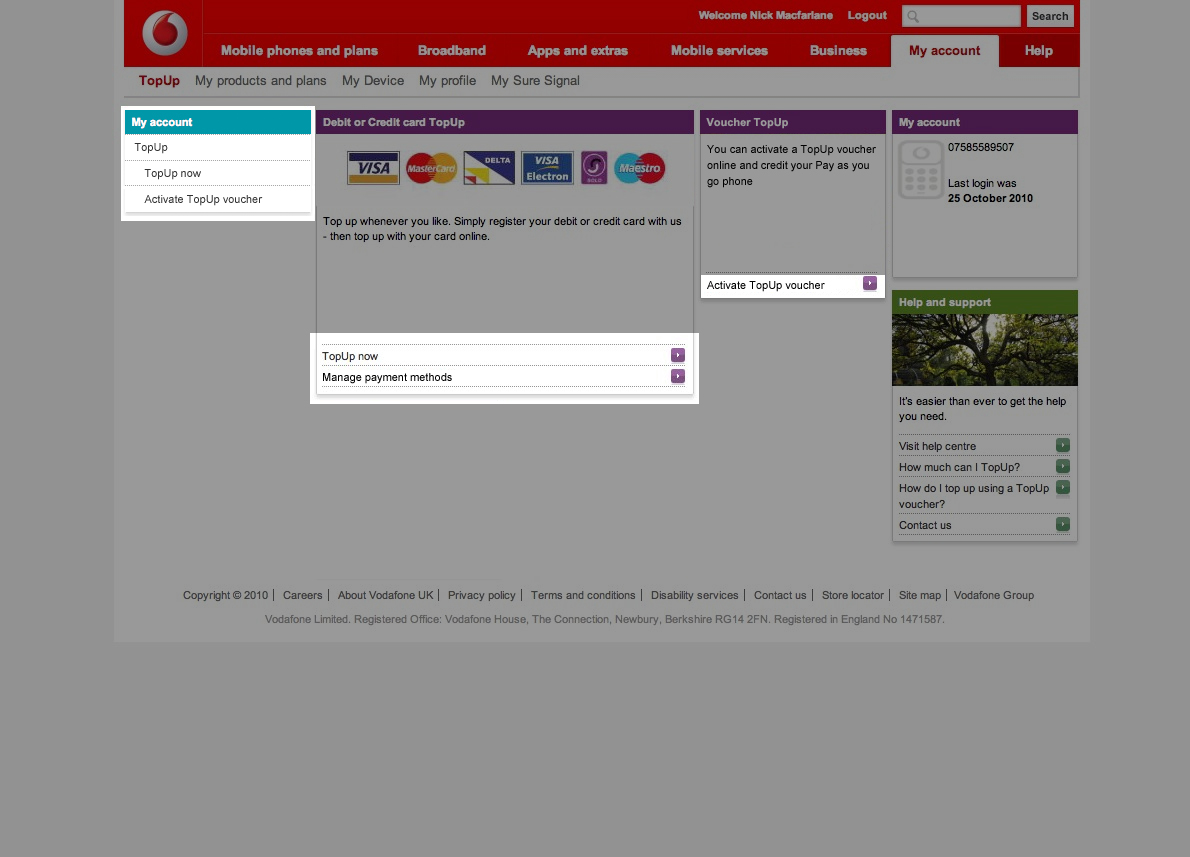Open Mobile phones and plans menu
The width and height of the screenshot is (1190, 857).
[299, 51]
